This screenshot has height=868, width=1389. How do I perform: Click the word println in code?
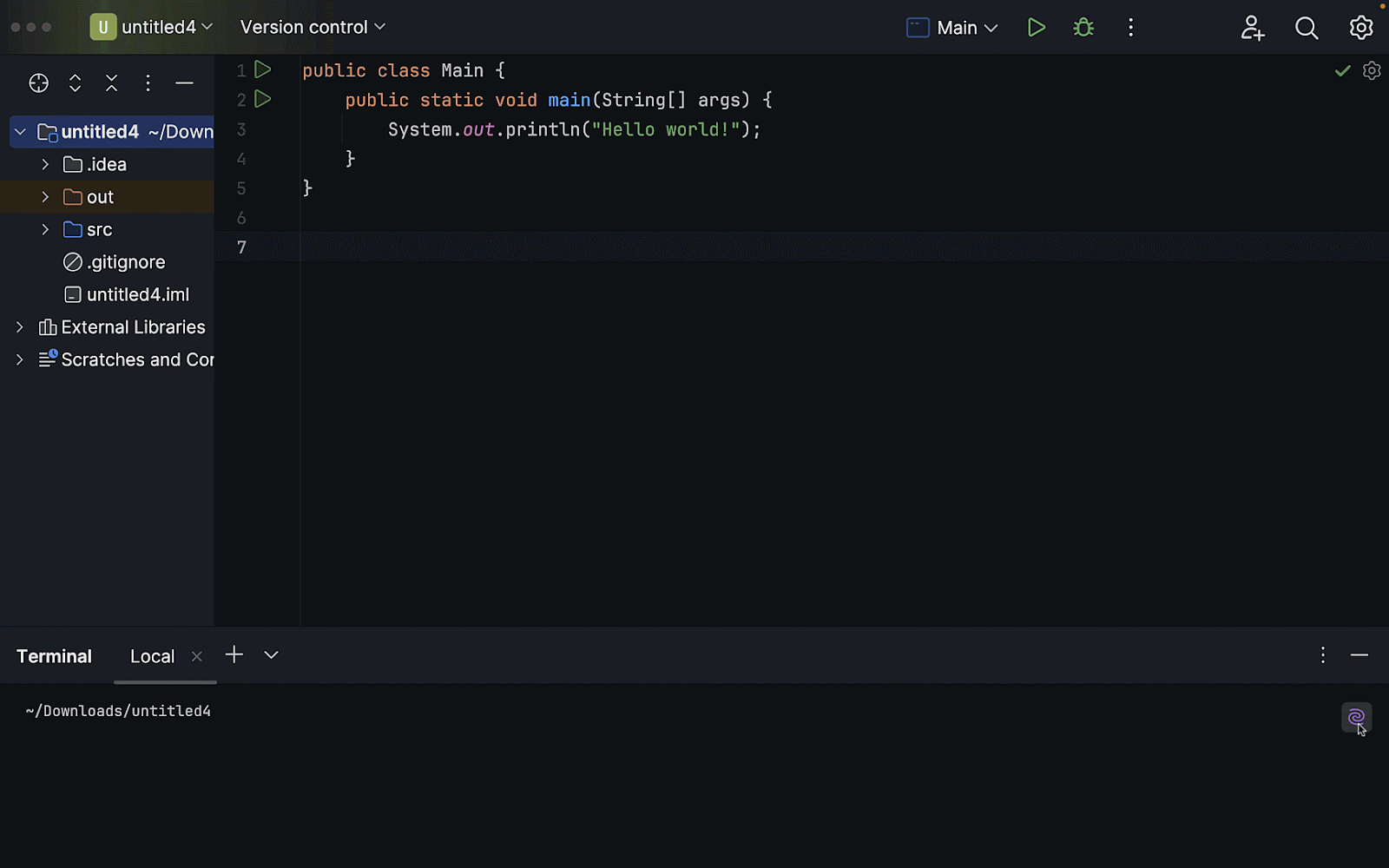tap(543, 129)
